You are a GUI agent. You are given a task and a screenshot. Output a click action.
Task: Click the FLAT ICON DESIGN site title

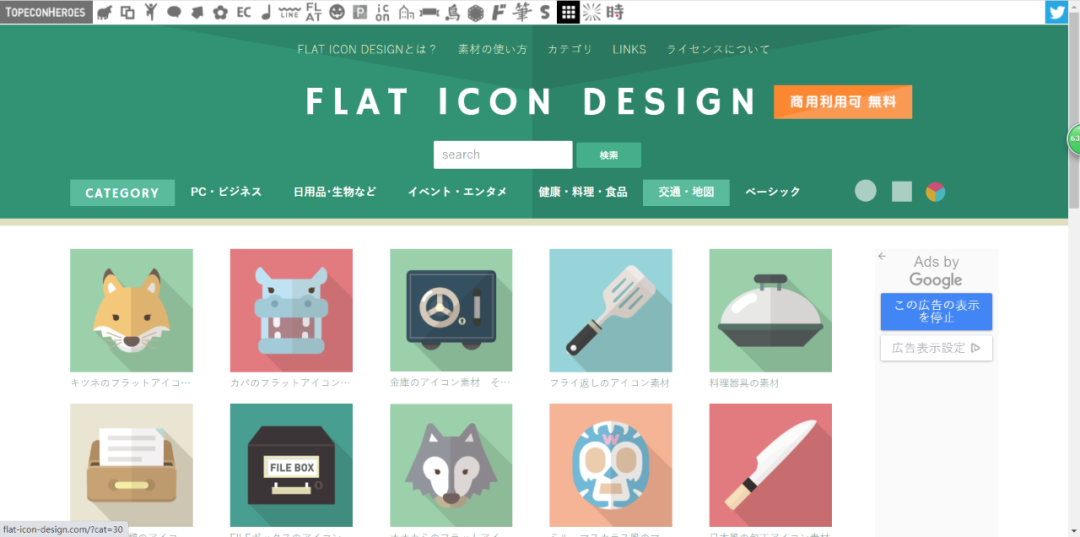coord(531,102)
